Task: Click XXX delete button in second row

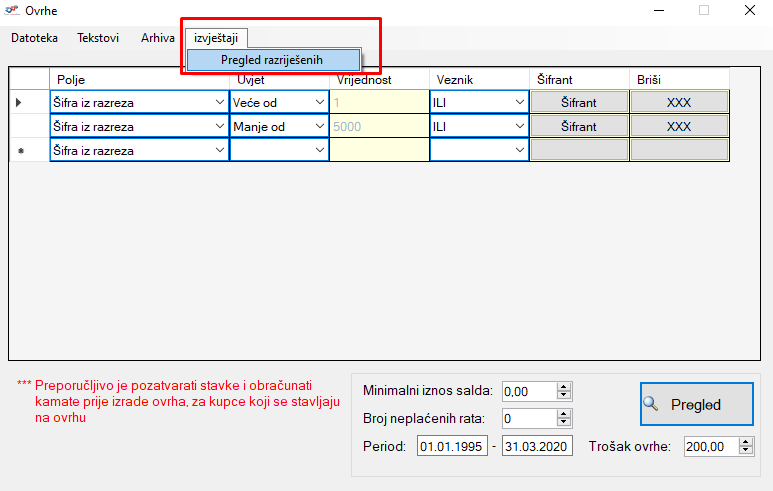Action: (678, 127)
